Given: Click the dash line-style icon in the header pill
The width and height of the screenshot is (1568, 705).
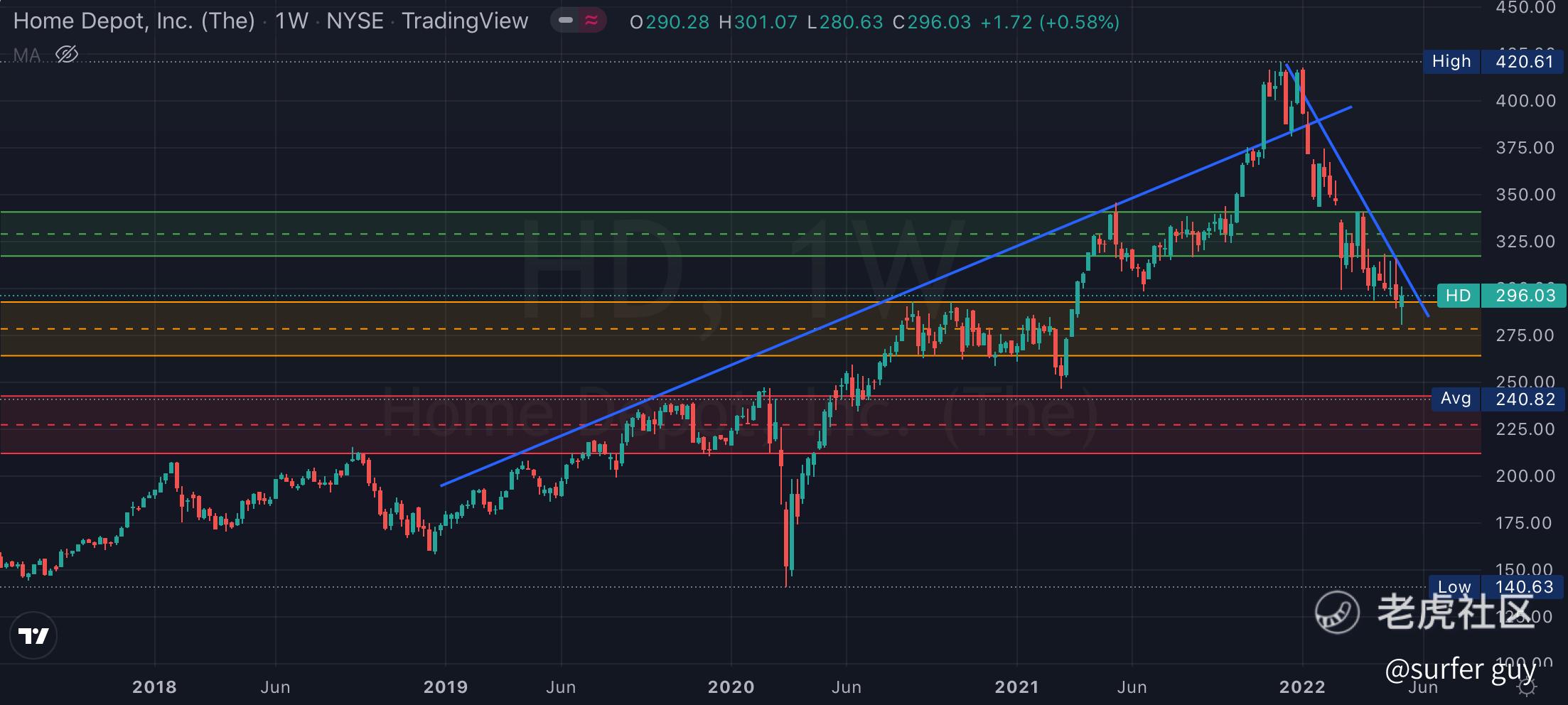Looking at the screenshot, I should tap(566, 21).
